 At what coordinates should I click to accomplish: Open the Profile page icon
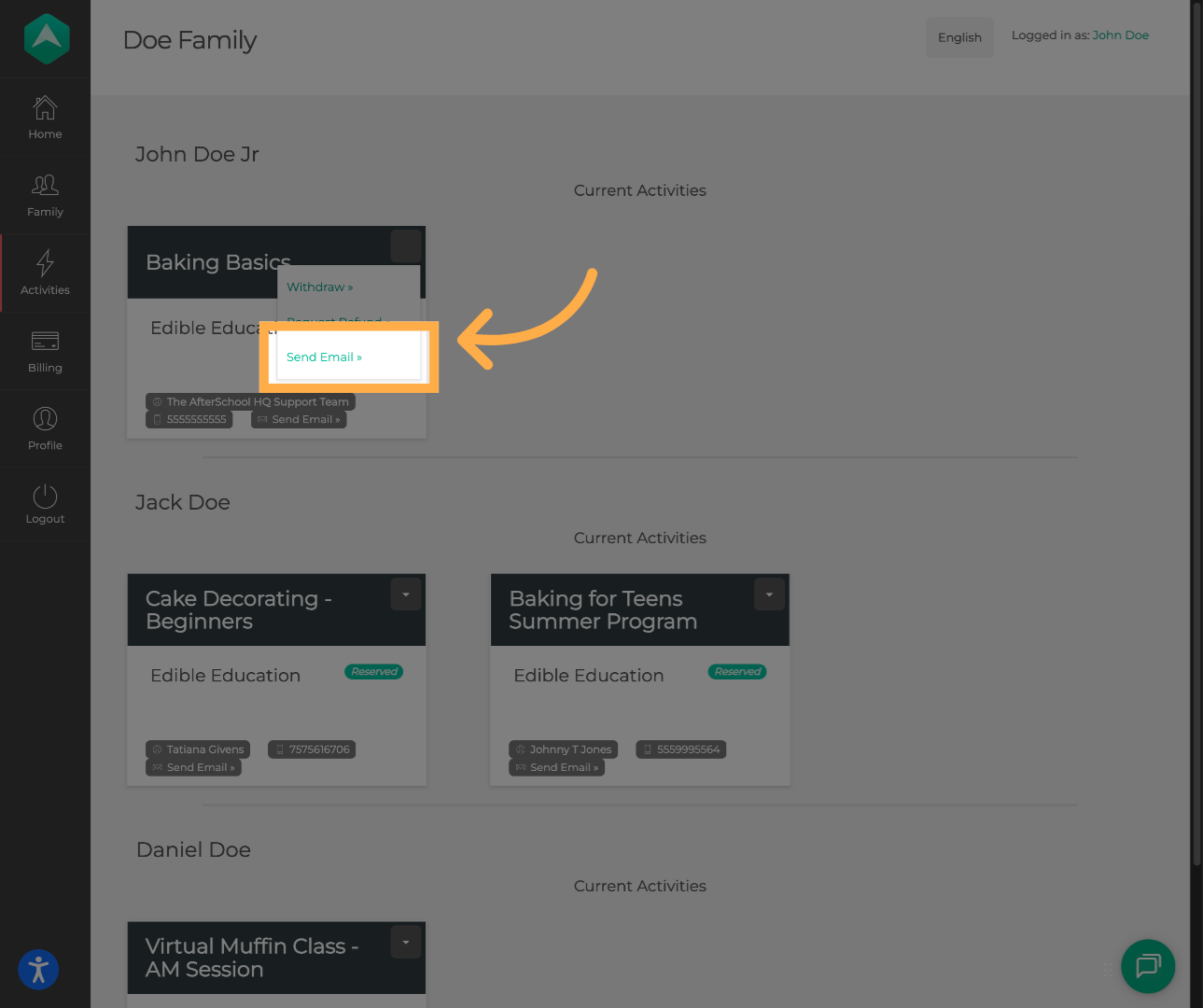(x=45, y=419)
